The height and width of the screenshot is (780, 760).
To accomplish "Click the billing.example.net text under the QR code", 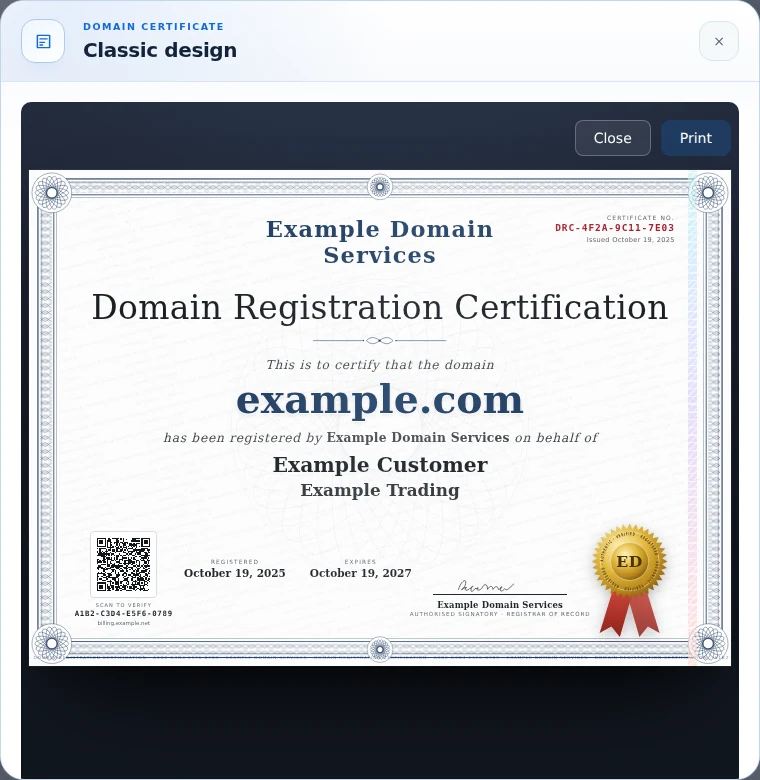I will click(123, 623).
